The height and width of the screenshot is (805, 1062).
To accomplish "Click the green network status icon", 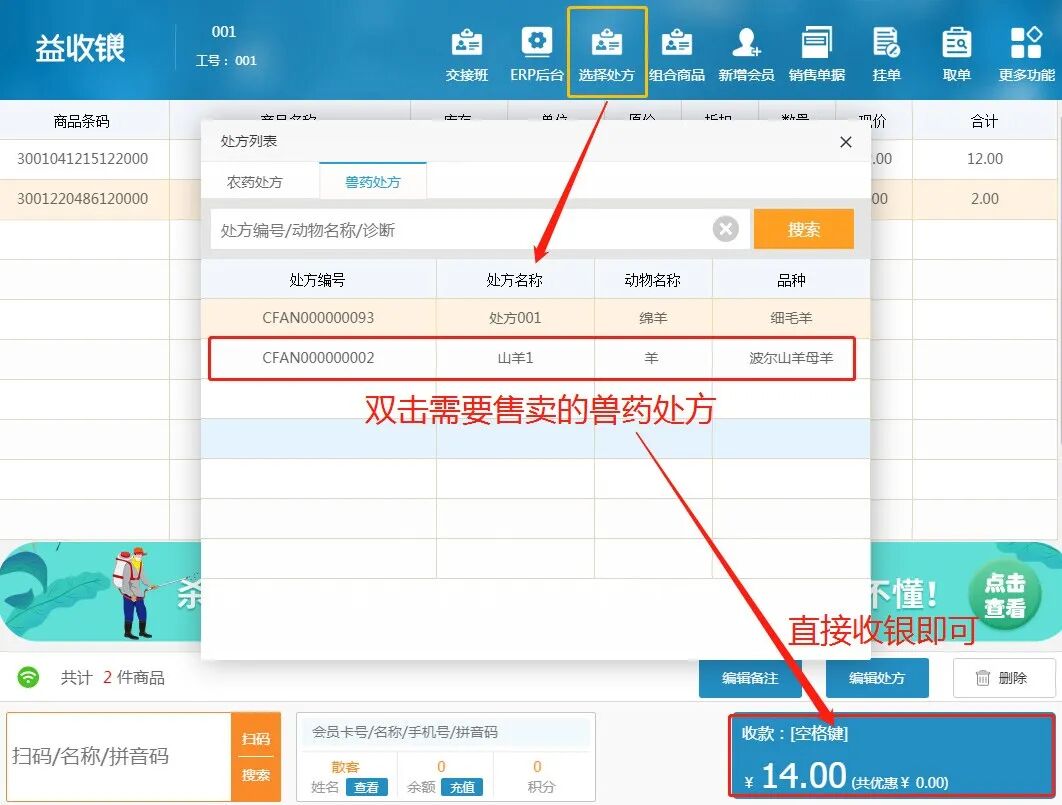I will (28, 677).
